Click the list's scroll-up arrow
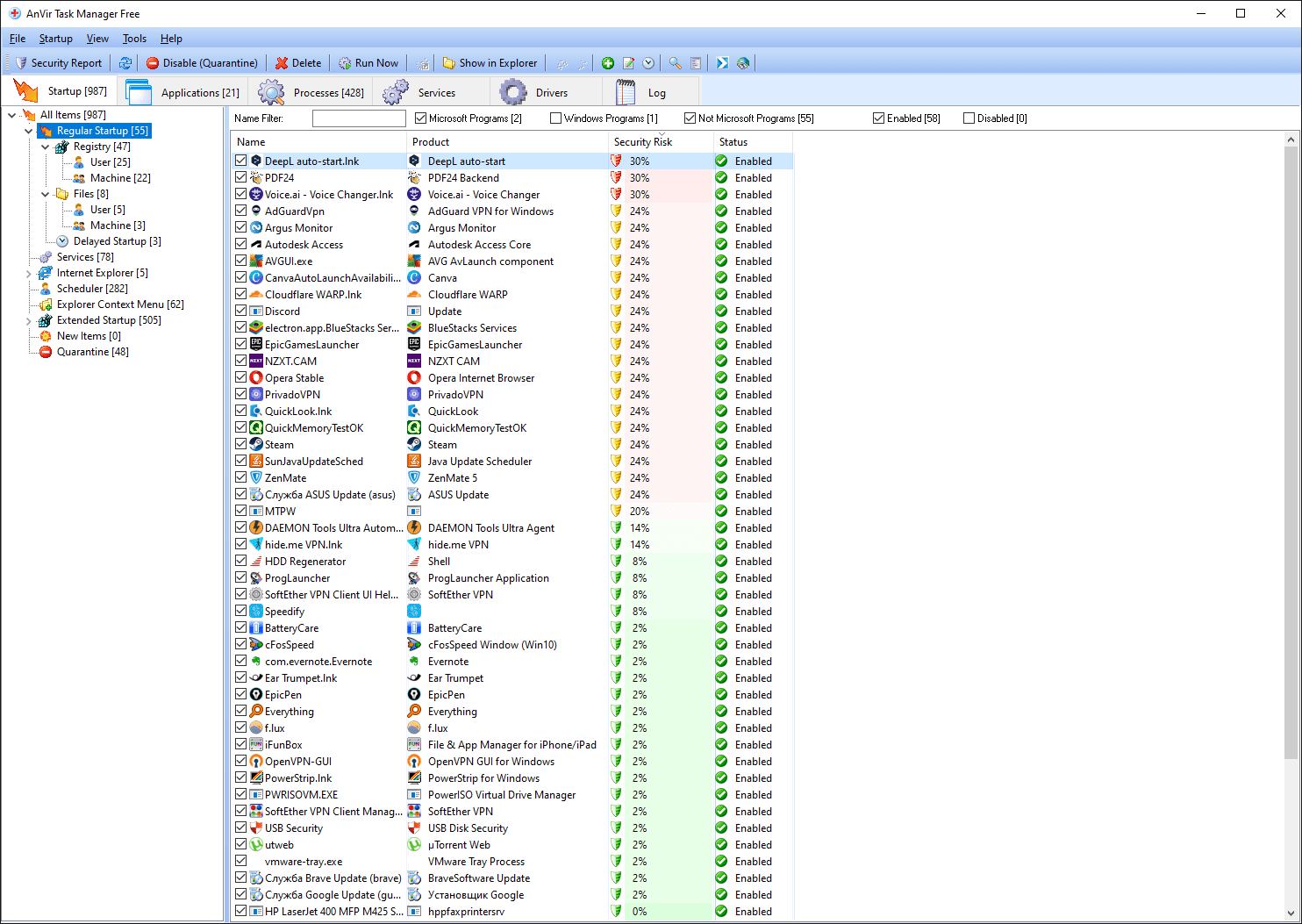Screen dimensions: 1302x924 click(1291, 140)
